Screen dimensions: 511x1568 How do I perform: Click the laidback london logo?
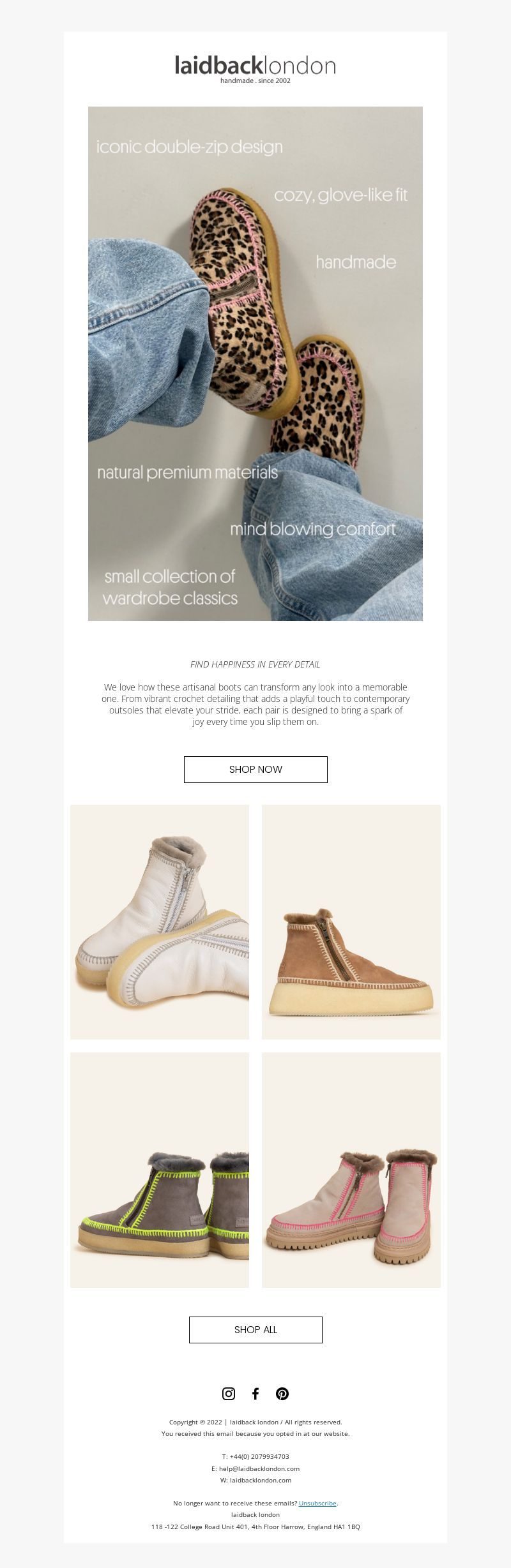256,70
